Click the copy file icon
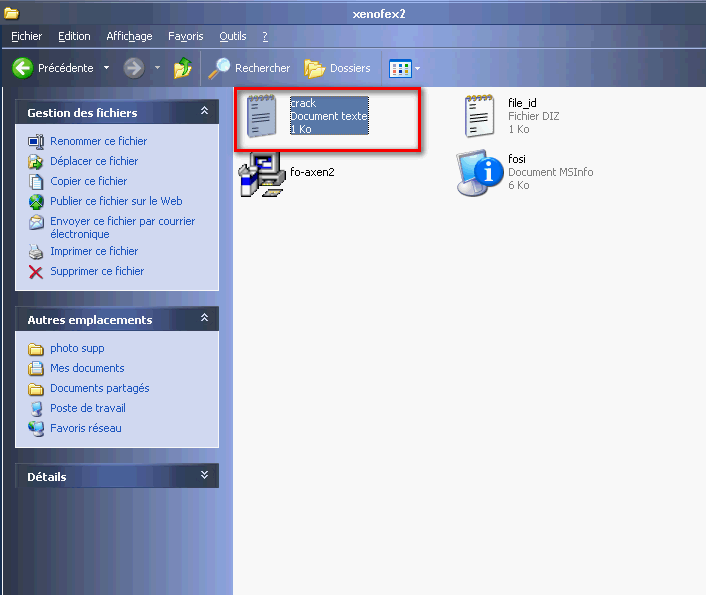Screen dimensions: 706x595 click(x=36, y=182)
